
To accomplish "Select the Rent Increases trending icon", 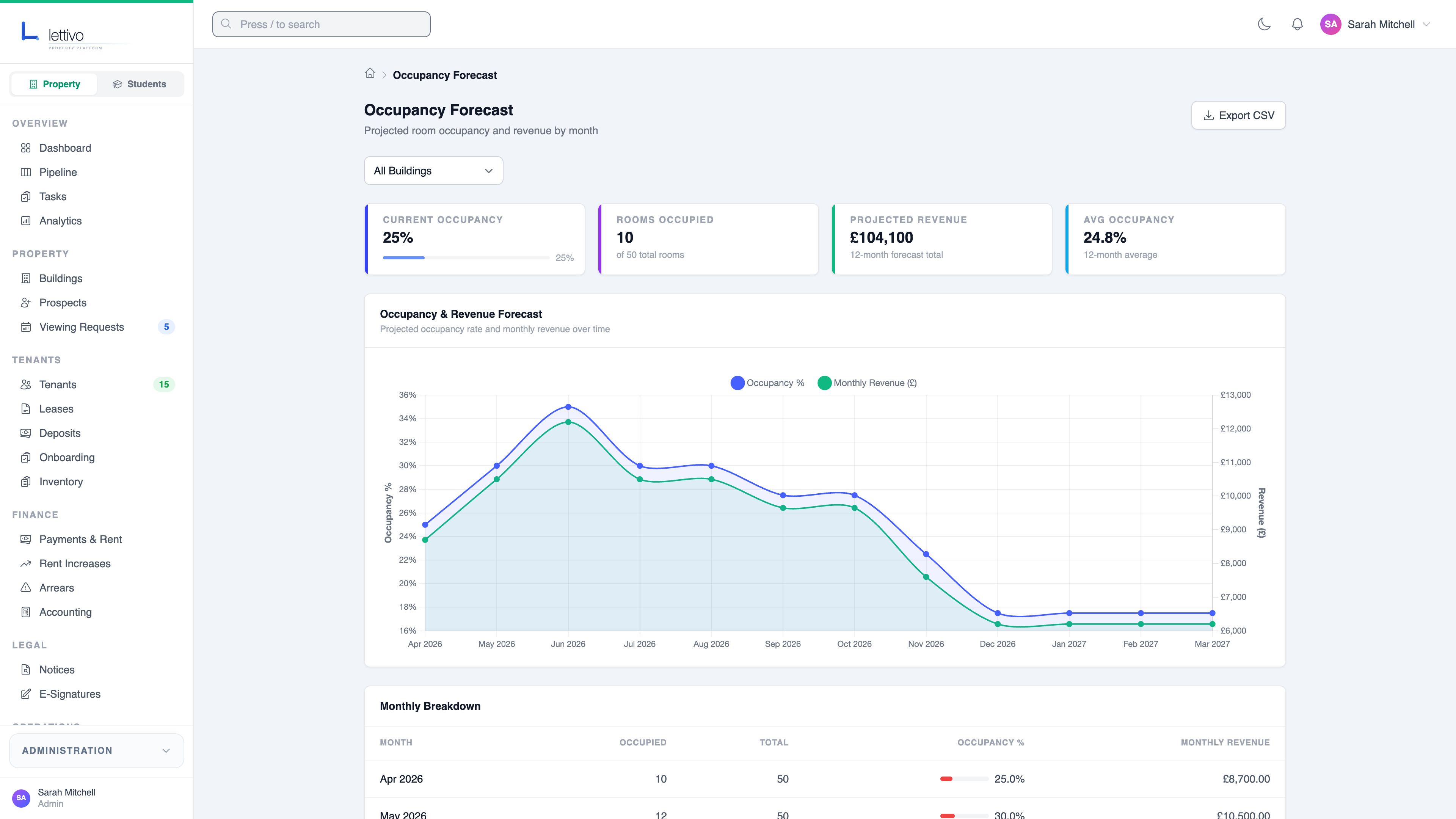I will click(26, 563).
